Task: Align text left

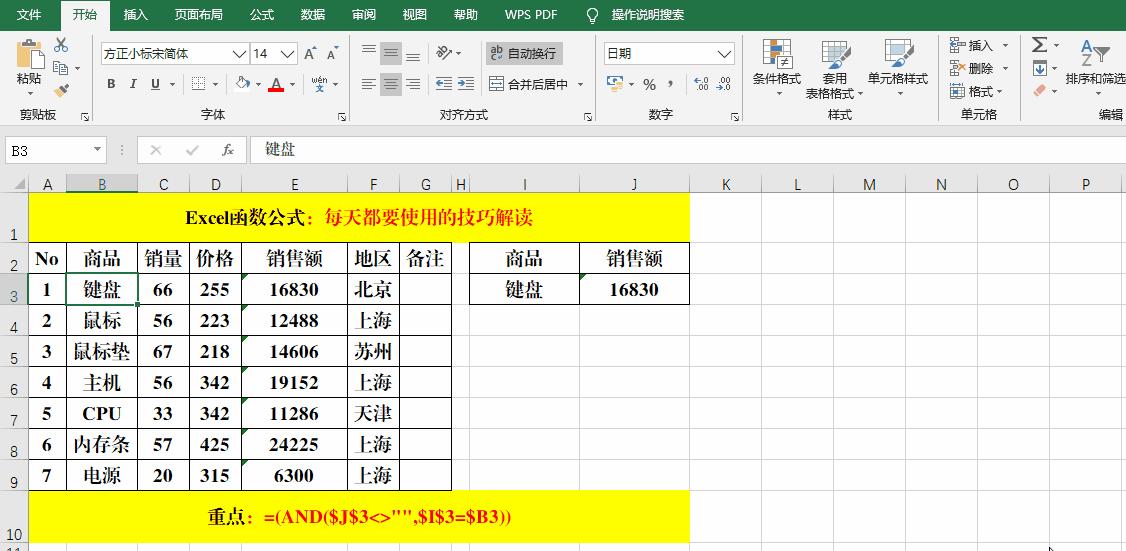Action: pos(368,84)
